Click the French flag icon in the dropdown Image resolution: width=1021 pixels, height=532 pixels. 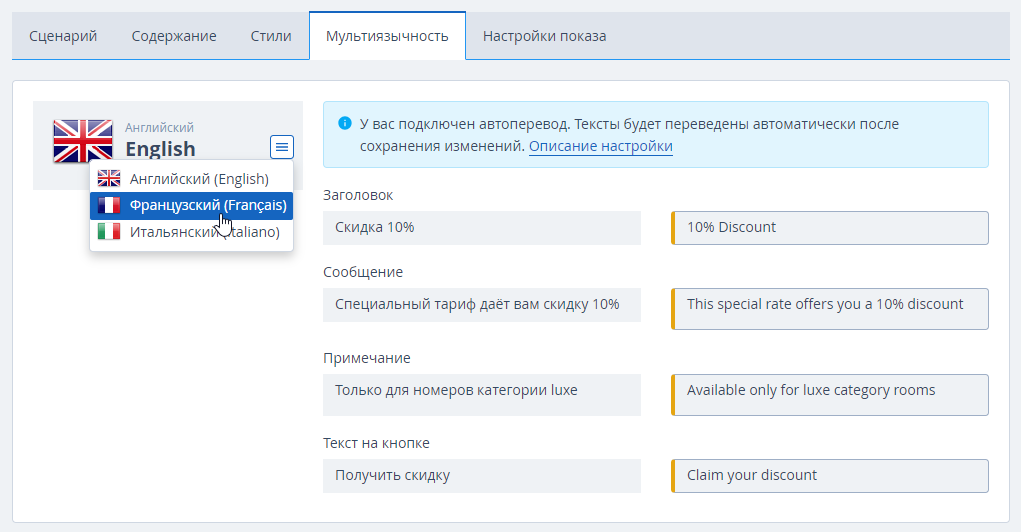pos(109,205)
